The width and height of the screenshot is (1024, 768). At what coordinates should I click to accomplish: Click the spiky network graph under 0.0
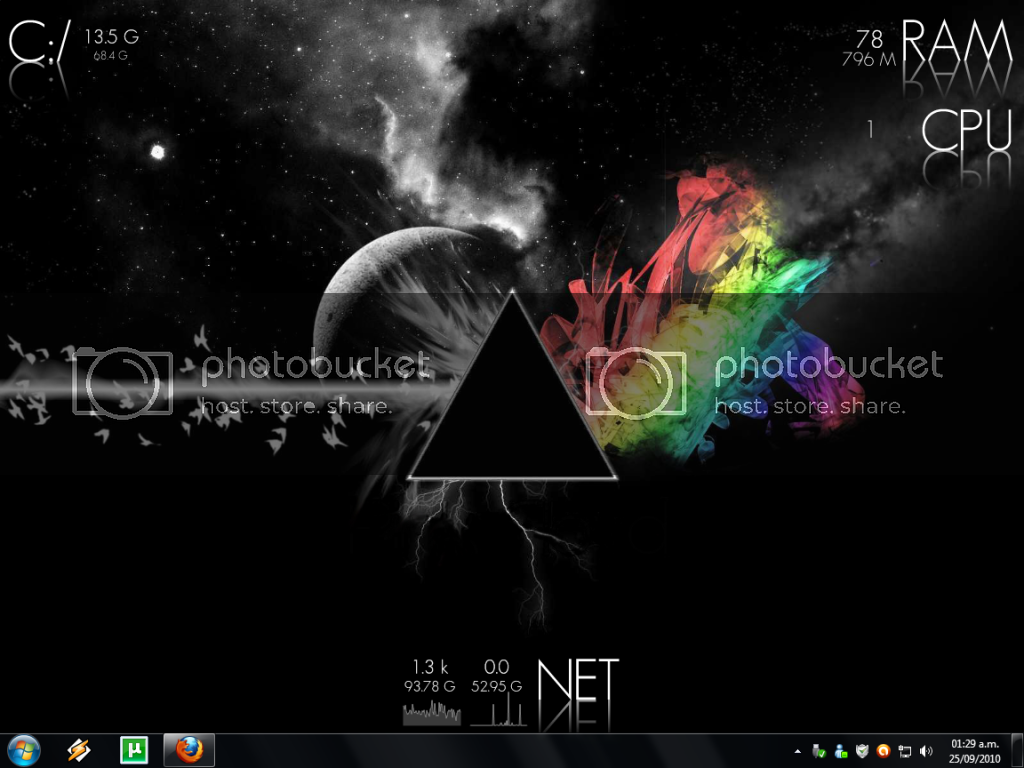click(497, 713)
